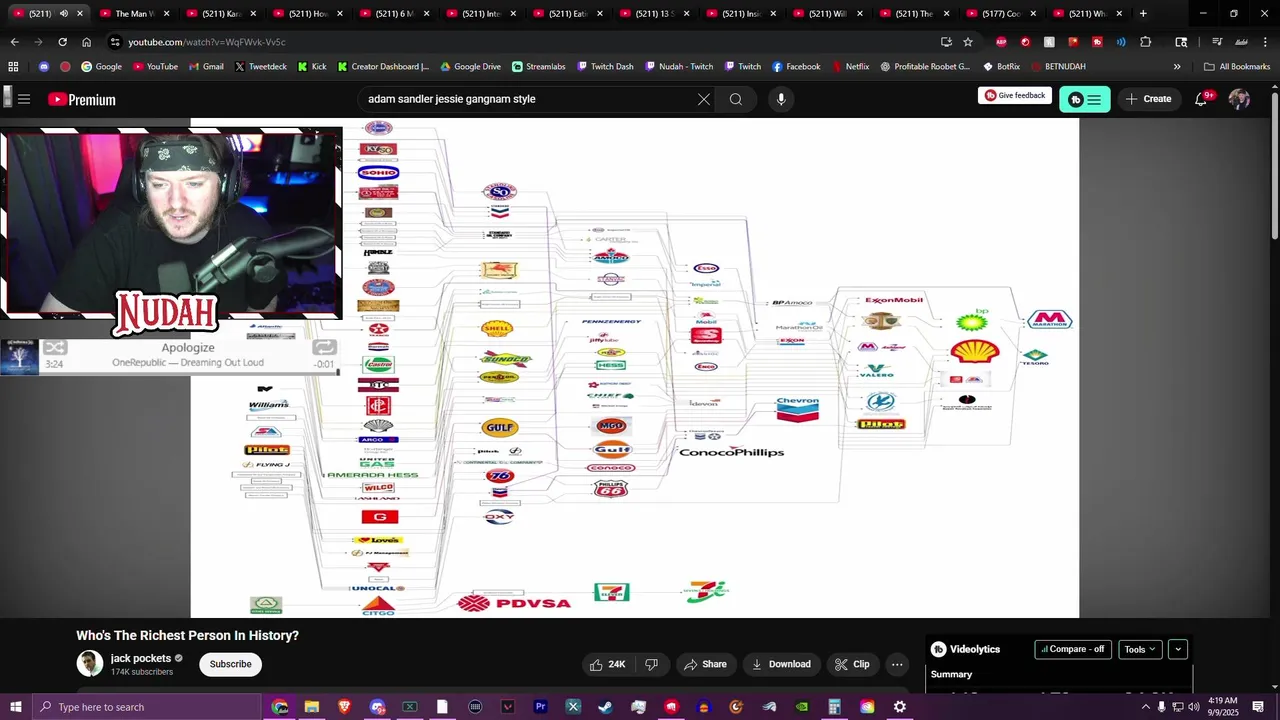The height and width of the screenshot is (720, 1280).
Task: Show hidden bookmarks double chevron
Action: (1177, 67)
